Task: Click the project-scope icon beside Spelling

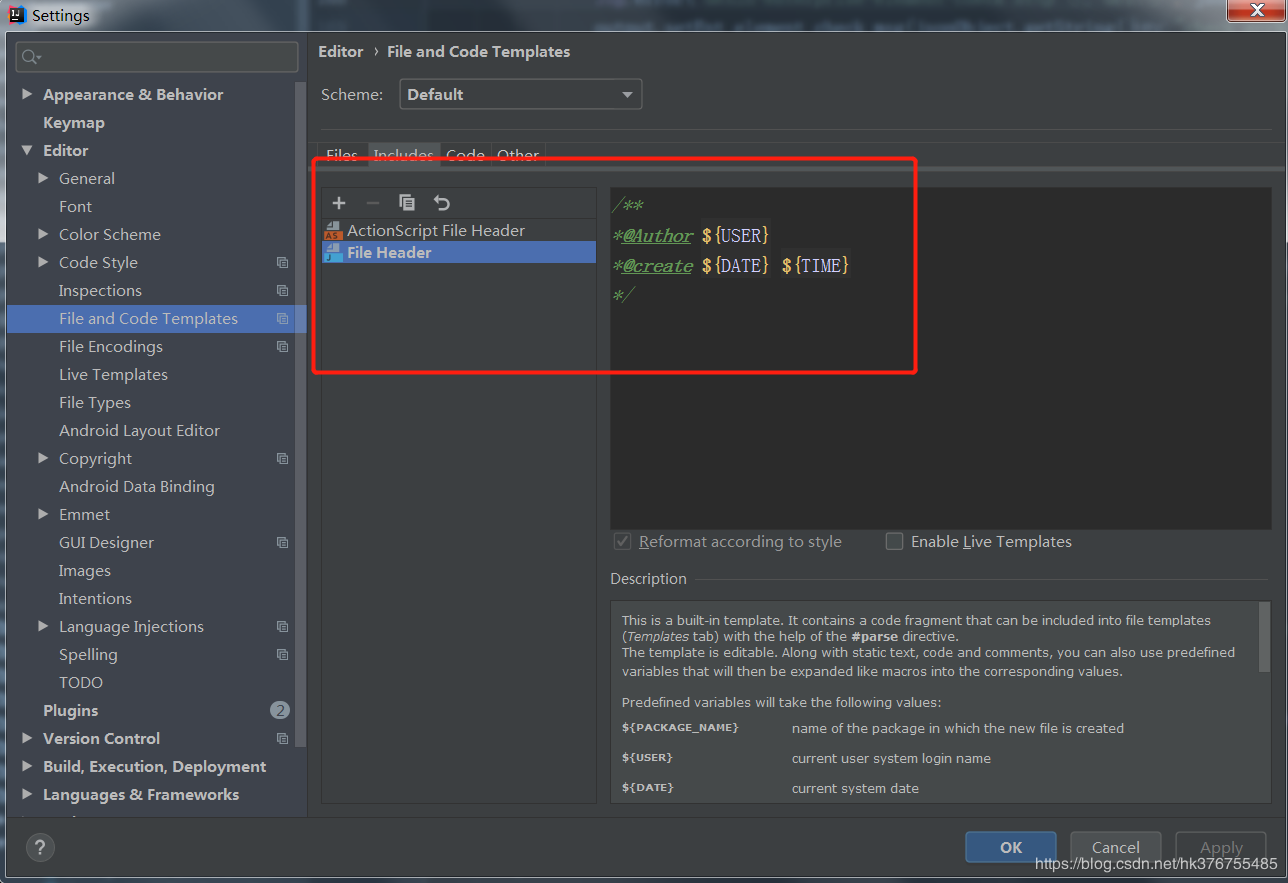Action: pyautogui.click(x=283, y=655)
